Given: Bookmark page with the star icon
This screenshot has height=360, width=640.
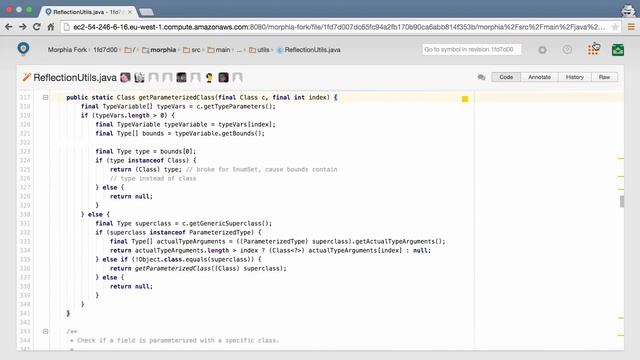Looking at the screenshot, I should [615, 27].
